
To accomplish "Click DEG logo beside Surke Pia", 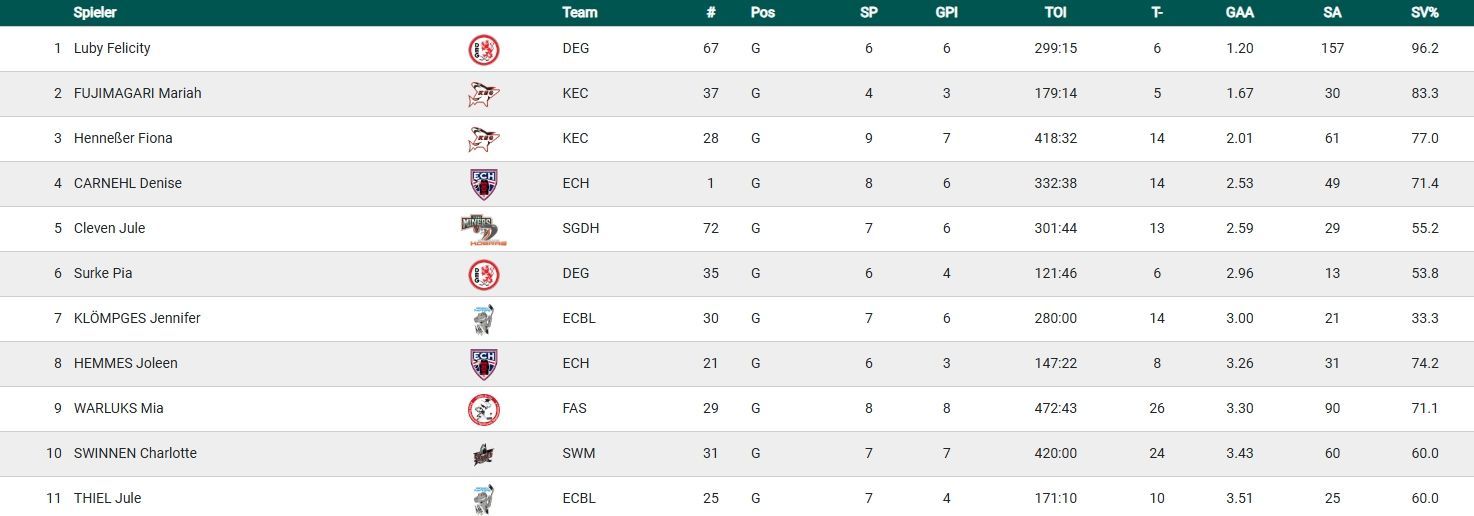I will [x=484, y=274].
